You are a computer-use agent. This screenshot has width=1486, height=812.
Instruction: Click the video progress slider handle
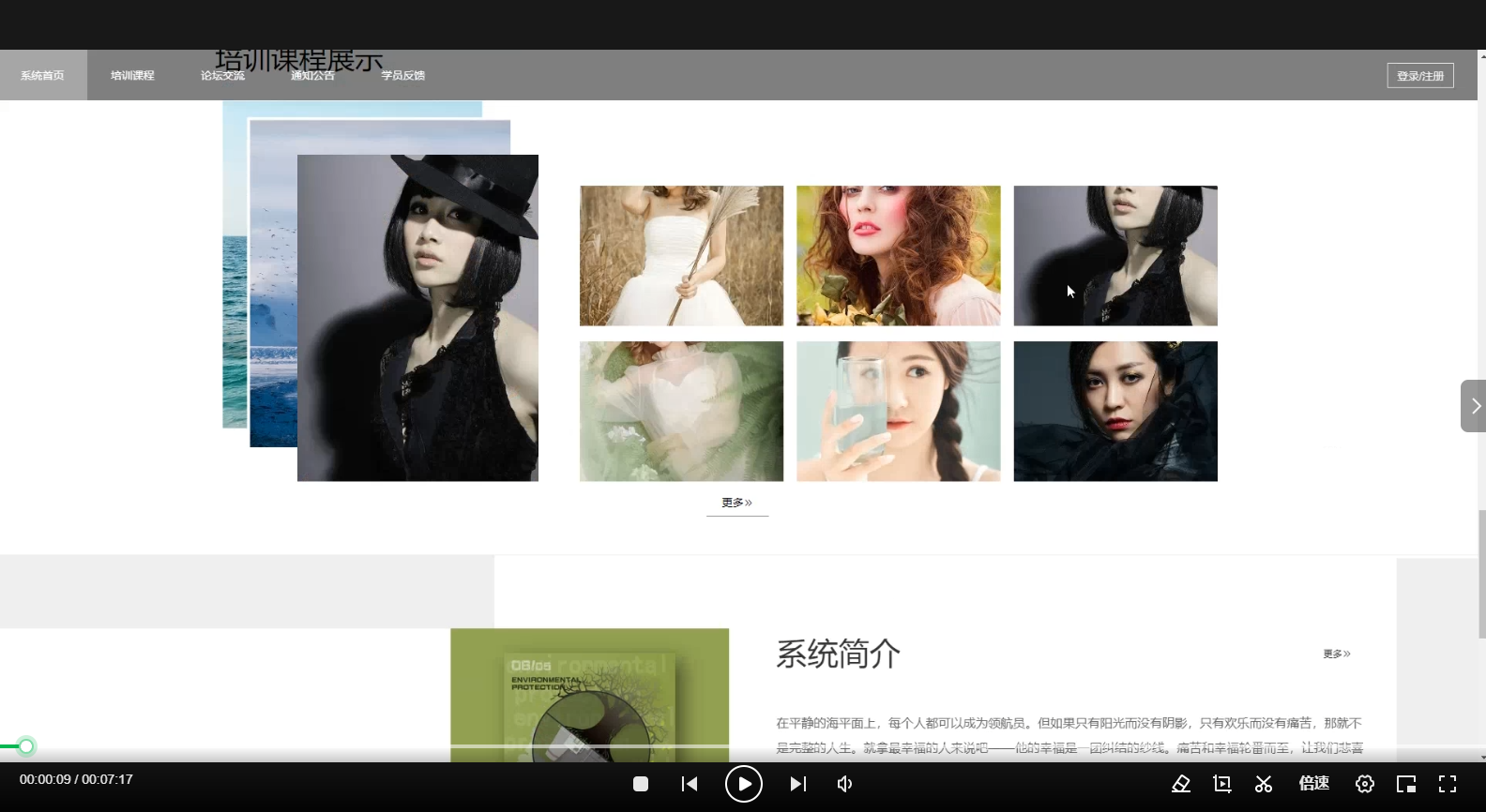point(26,746)
